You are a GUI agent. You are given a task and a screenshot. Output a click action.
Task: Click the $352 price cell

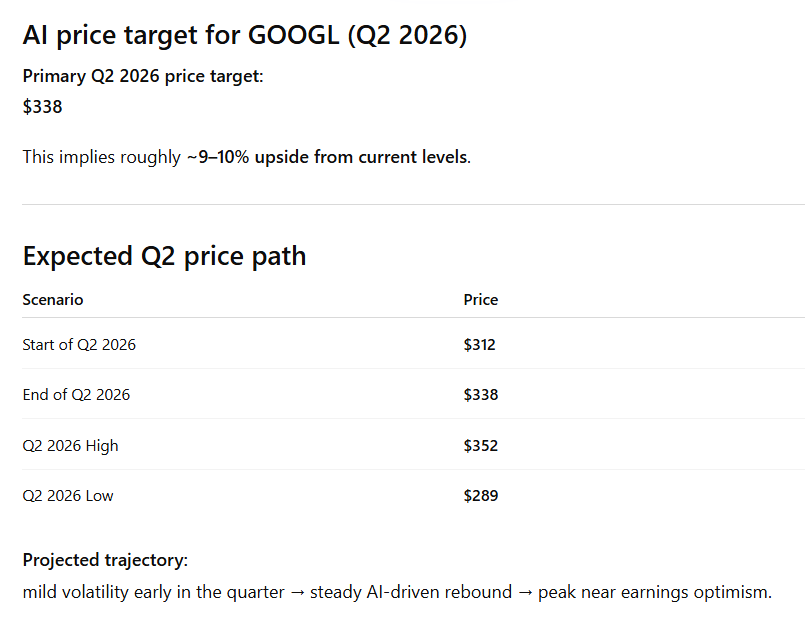coord(481,446)
